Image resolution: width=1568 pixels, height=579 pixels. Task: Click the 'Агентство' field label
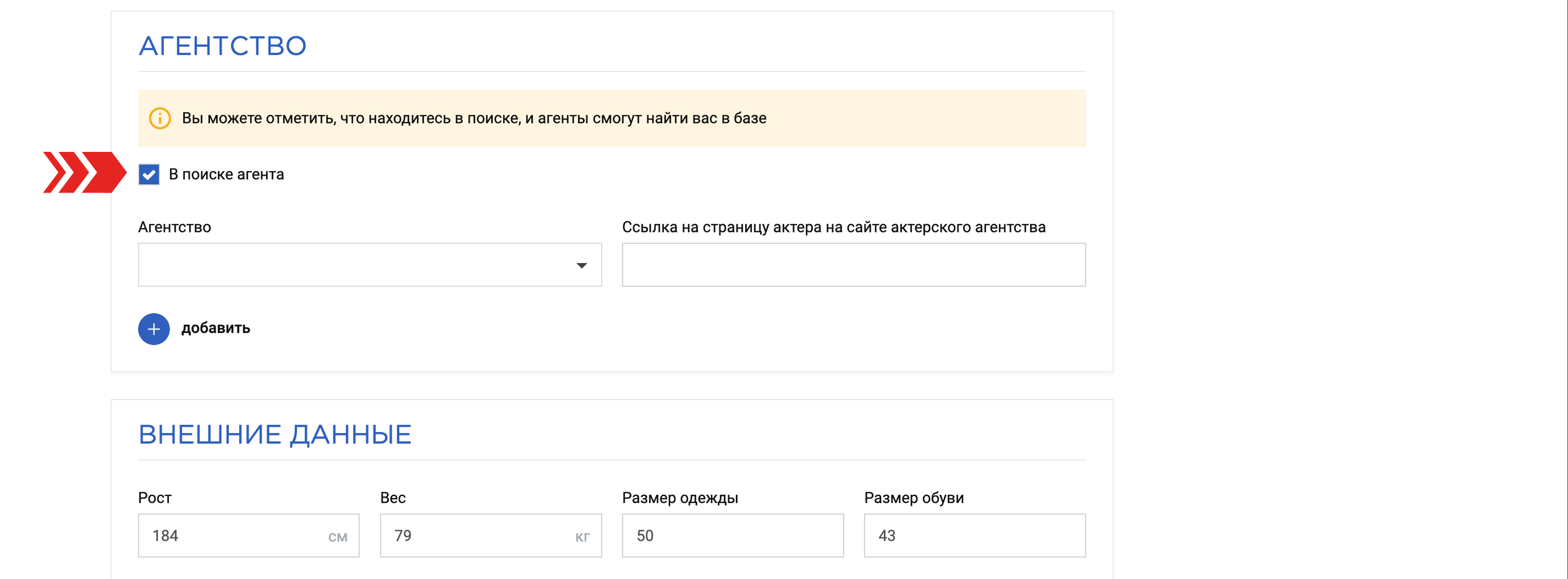pyautogui.click(x=175, y=227)
